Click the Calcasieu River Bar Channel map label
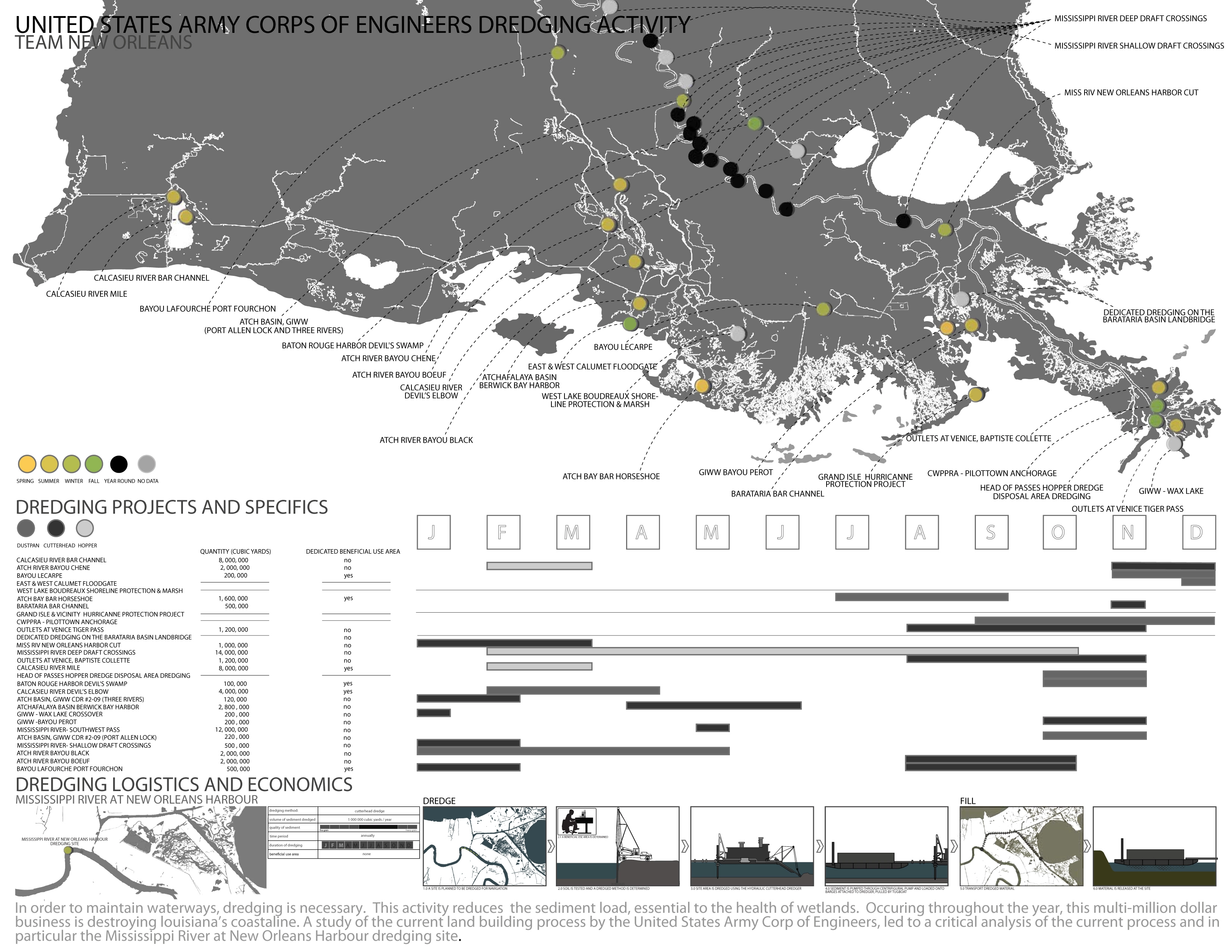The image size is (1232, 952). 151,278
